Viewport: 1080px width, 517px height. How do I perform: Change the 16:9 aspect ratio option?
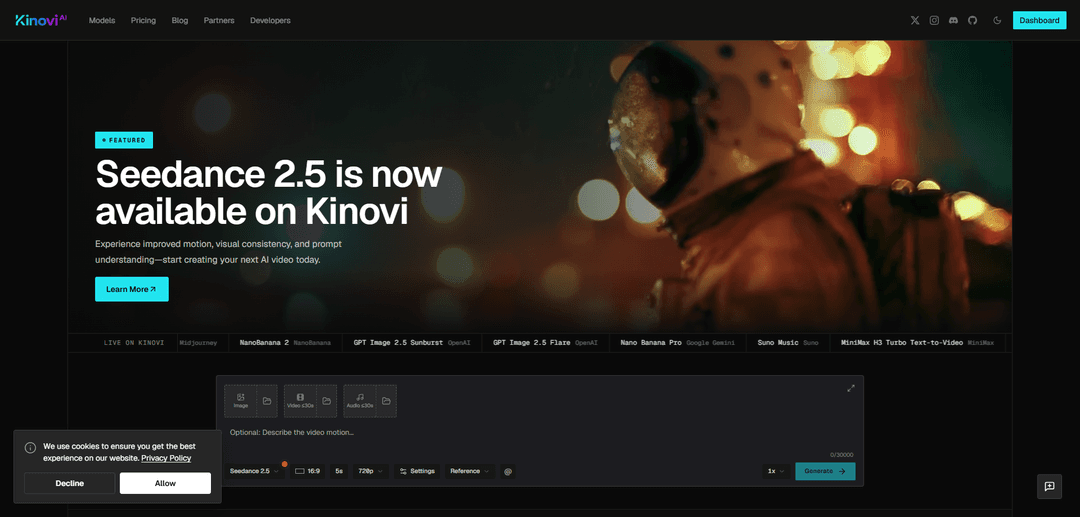307,472
